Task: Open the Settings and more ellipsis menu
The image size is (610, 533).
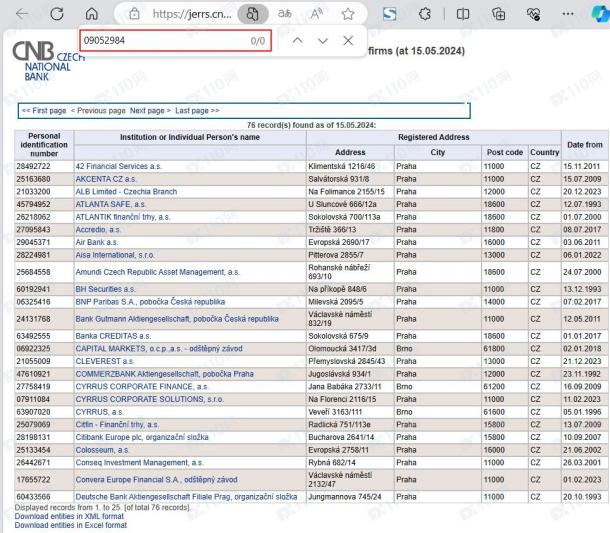Action: (568, 14)
